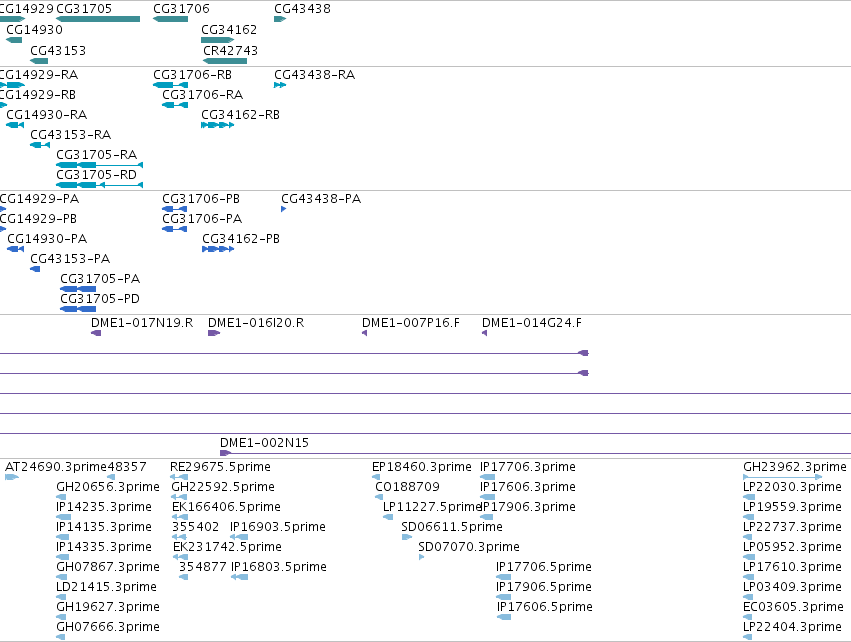Click the CG14930 gene label
The width and height of the screenshot is (851, 642).
[x=34, y=30]
